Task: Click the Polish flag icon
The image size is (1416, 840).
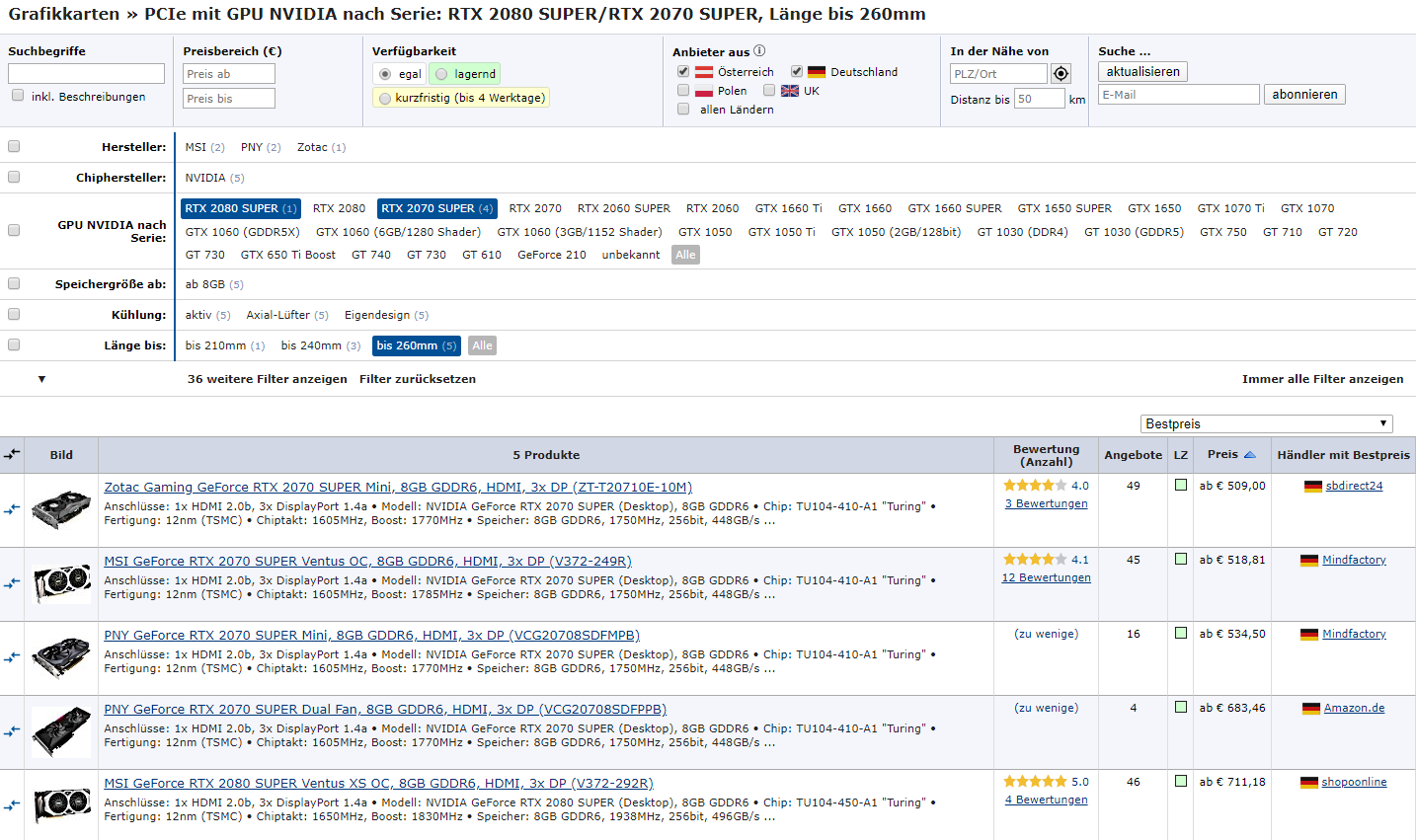Action: (704, 91)
